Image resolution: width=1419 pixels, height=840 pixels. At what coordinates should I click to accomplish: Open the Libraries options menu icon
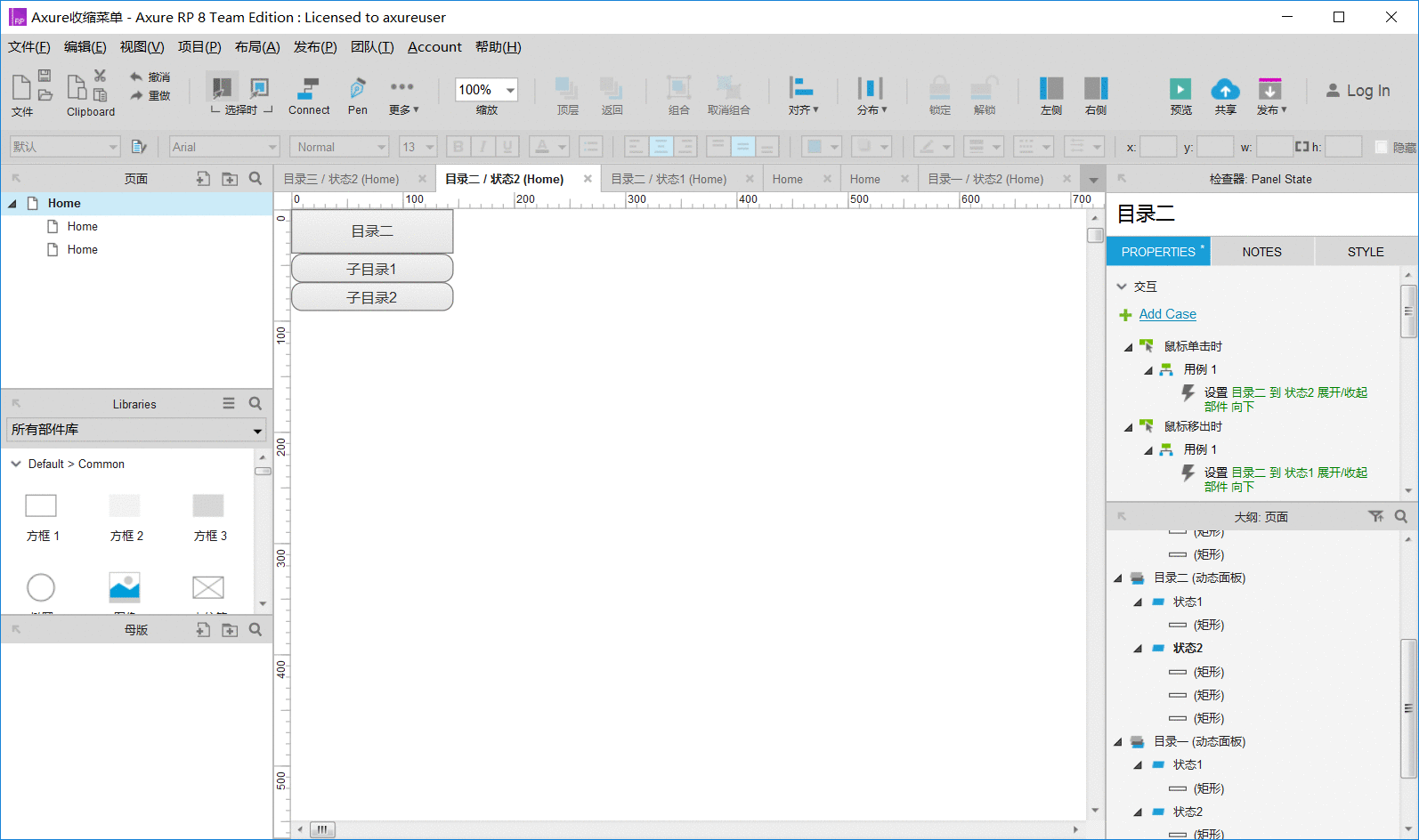(x=229, y=403)
